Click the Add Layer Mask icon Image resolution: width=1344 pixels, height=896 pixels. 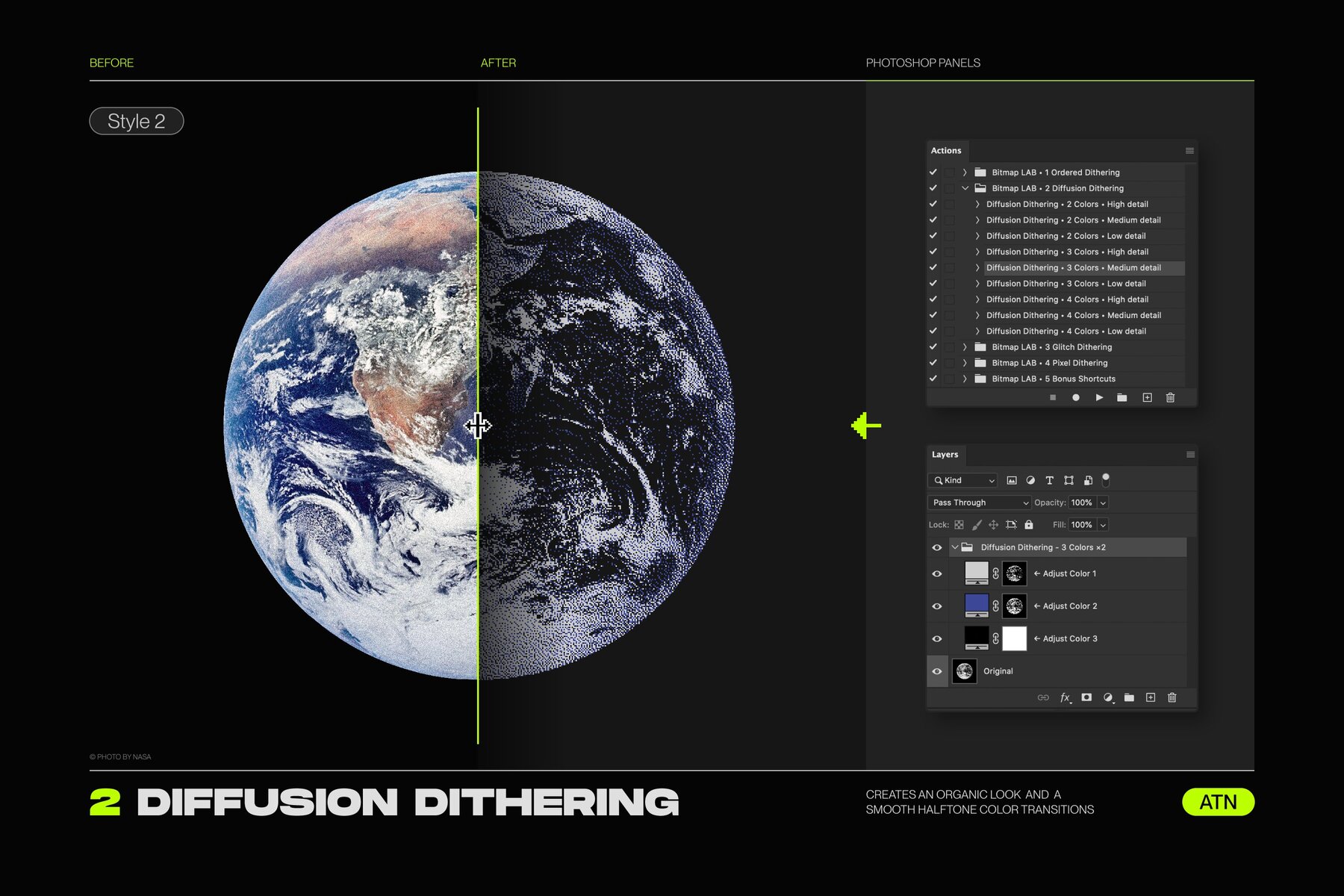coord(1086,697)
